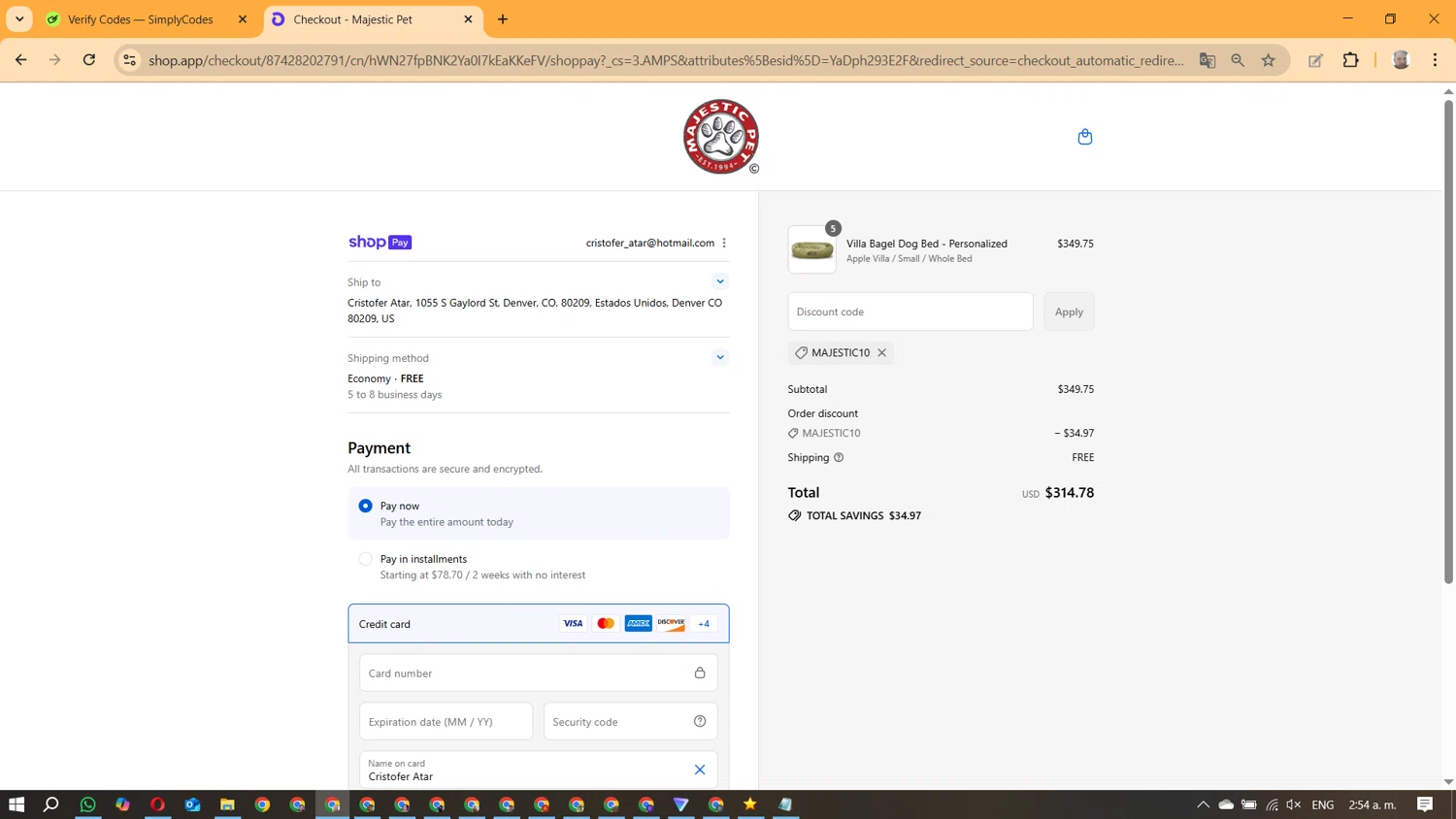Click the security code help icon
The width and height of the screenshot is (1456, 819).
tap(700, 721)
